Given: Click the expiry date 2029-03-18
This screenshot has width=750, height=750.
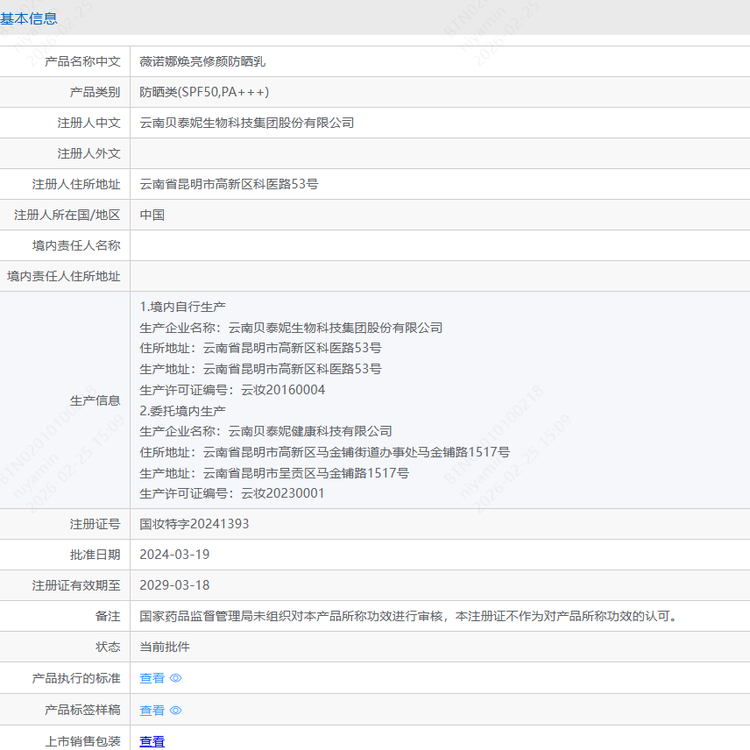Looking at the screenshot, I should click(174, 585).
